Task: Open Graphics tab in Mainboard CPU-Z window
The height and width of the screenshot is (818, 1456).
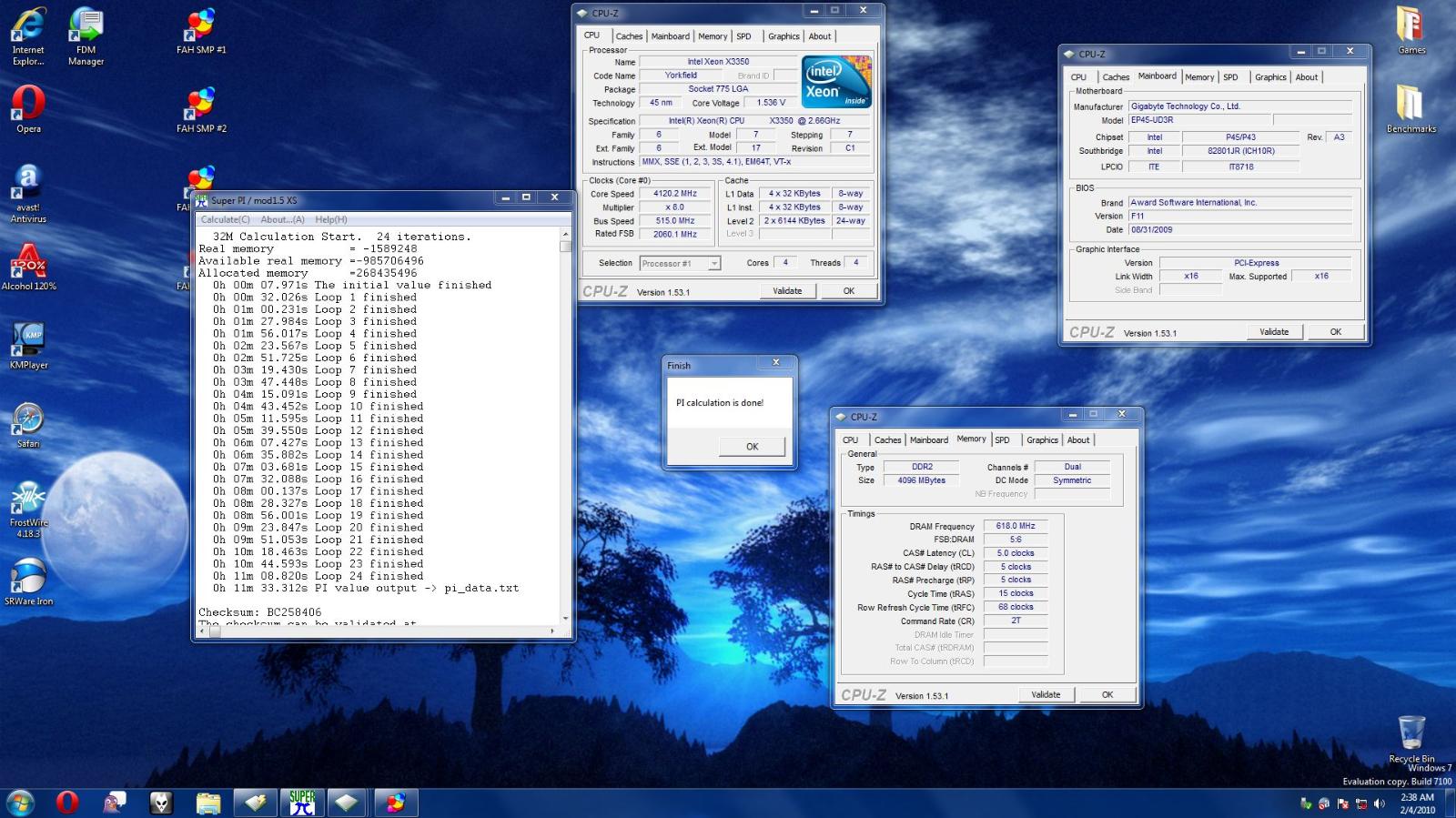Action: (1270, 77)
